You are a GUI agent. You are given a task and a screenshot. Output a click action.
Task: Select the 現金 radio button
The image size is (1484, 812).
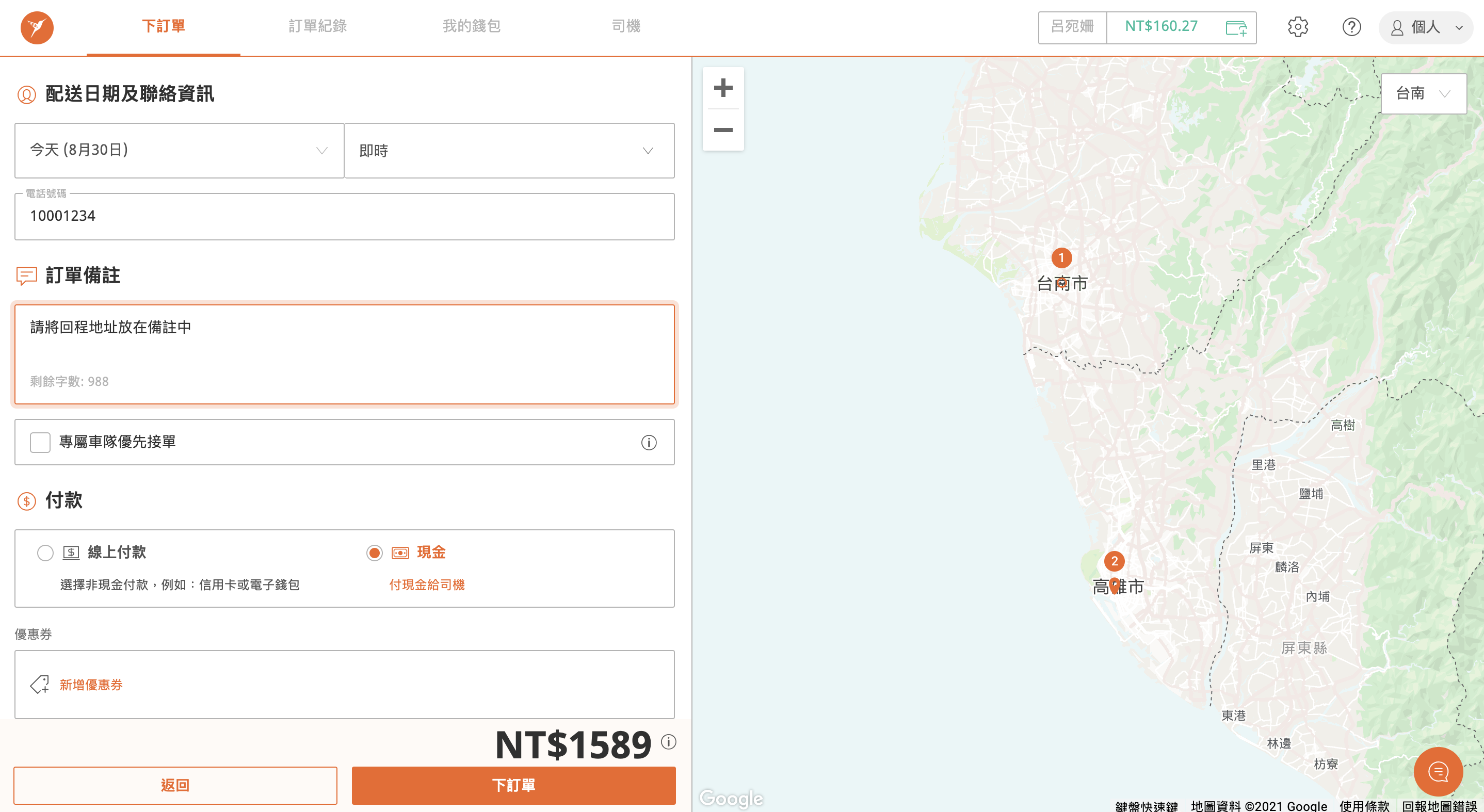pyautogui.click(x=374, y=553)
